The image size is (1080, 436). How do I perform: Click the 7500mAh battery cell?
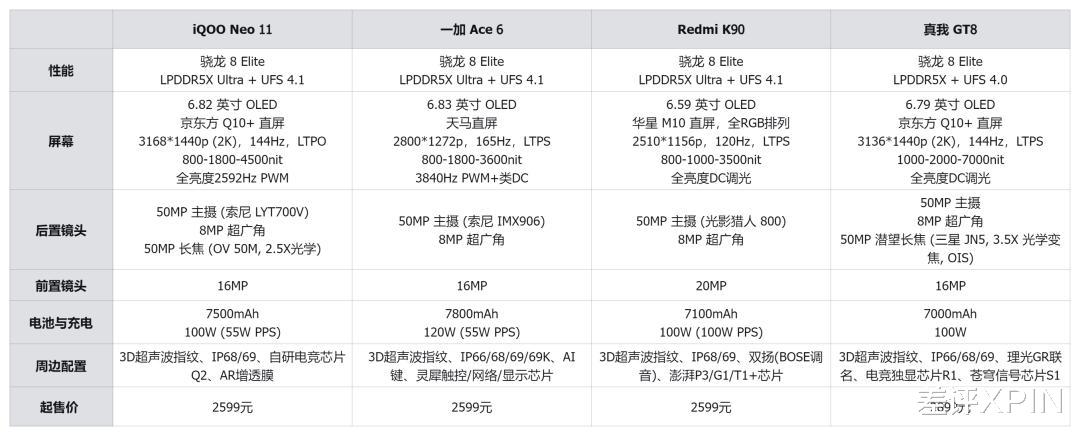[x=231, y=322]
